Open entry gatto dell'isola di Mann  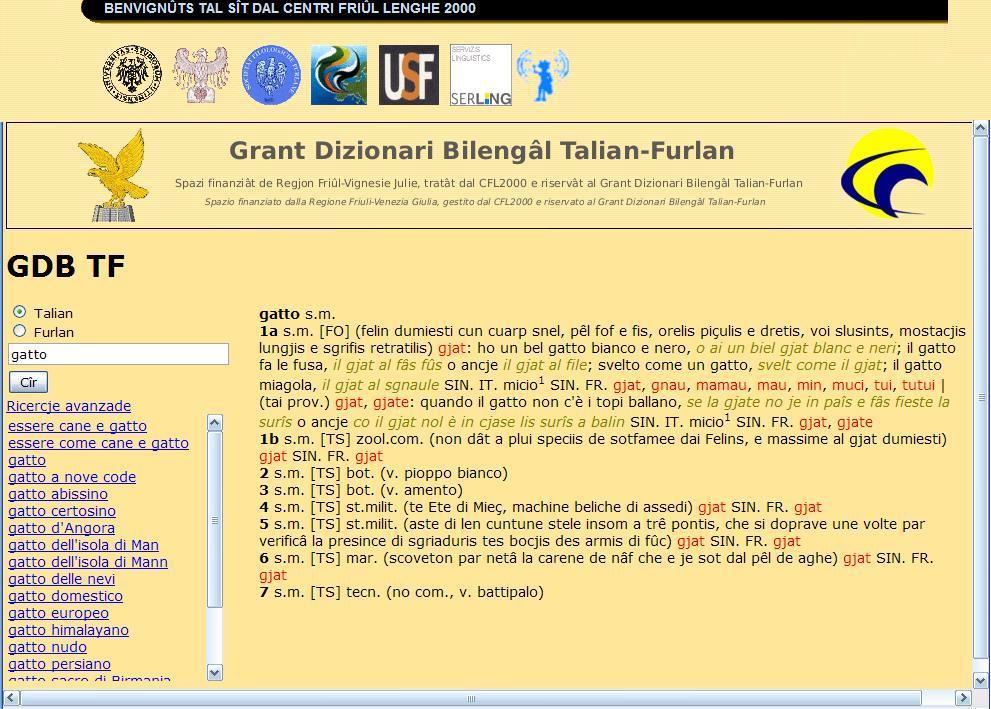tap(88, 562)
